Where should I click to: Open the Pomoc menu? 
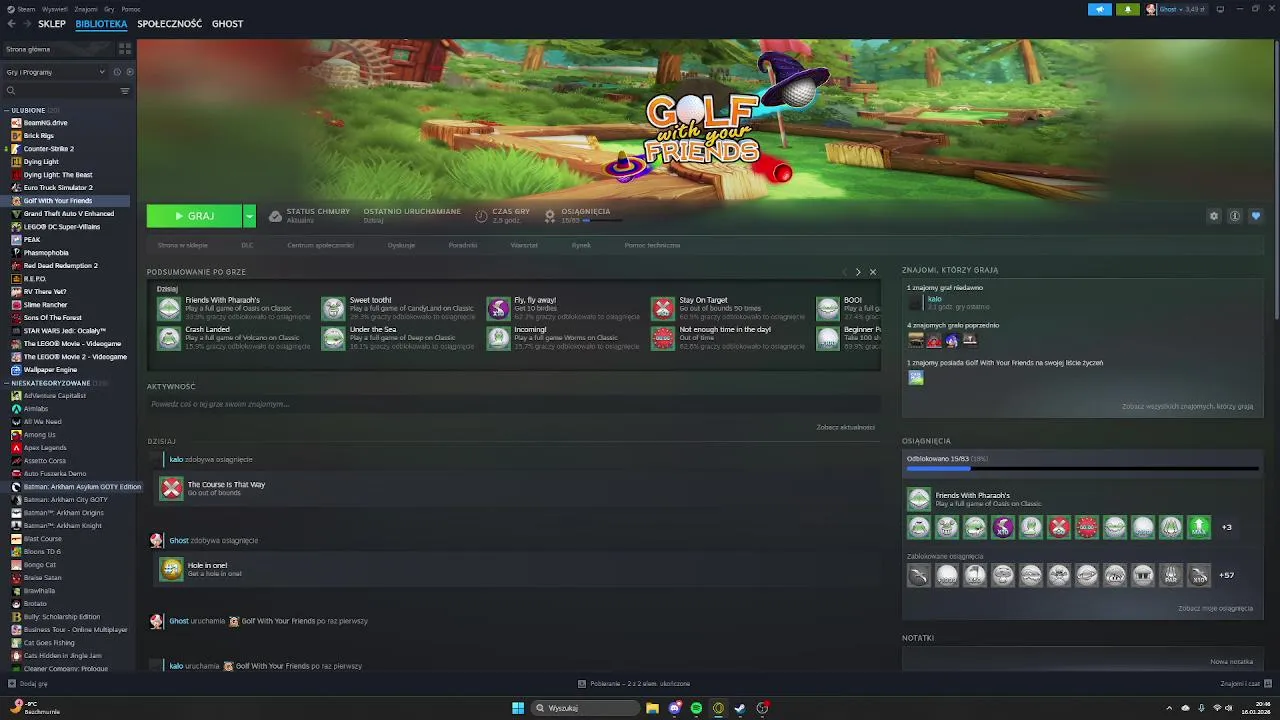coord(131,9)
